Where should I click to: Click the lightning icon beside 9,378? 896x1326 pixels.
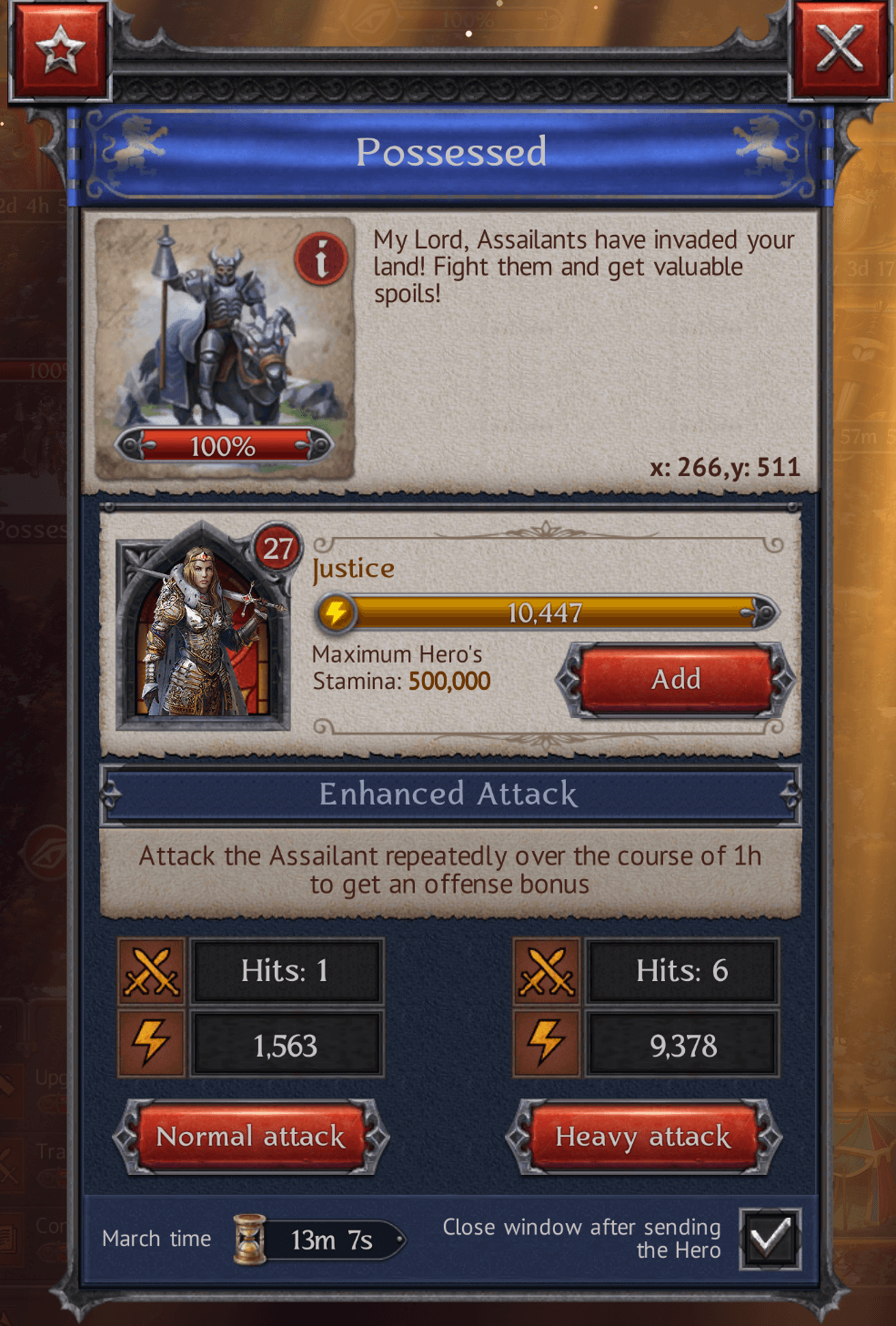coord(547,1043)
